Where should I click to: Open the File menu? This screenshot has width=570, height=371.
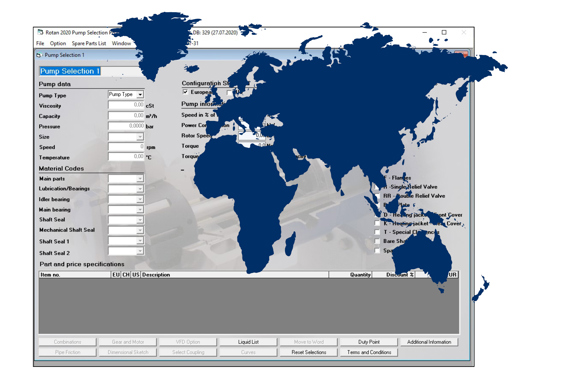[40, 43]
